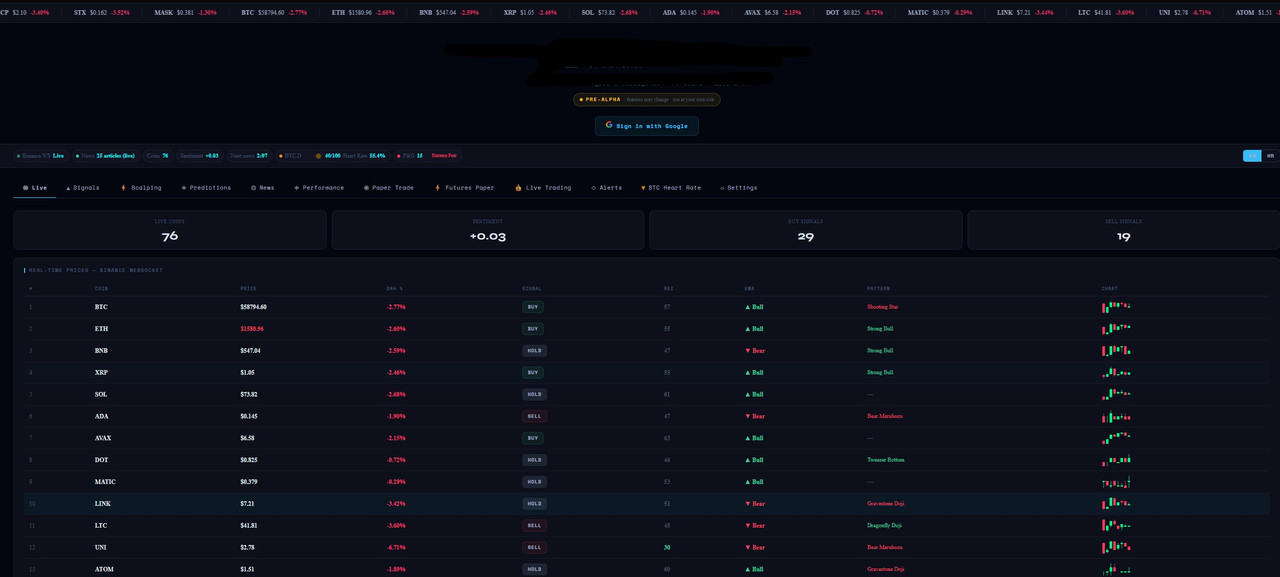Click the PRE-ALPHA warning badge
1280x577 pixels.
coord(647,100)
